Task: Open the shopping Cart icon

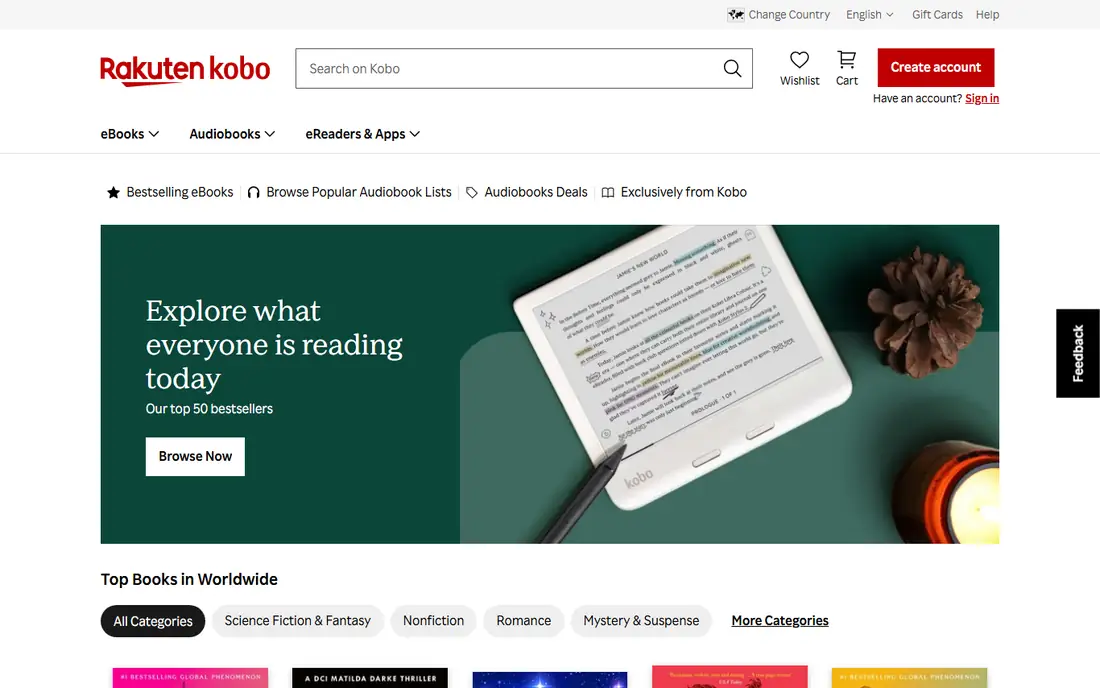Action: click(x=847, y=60)
